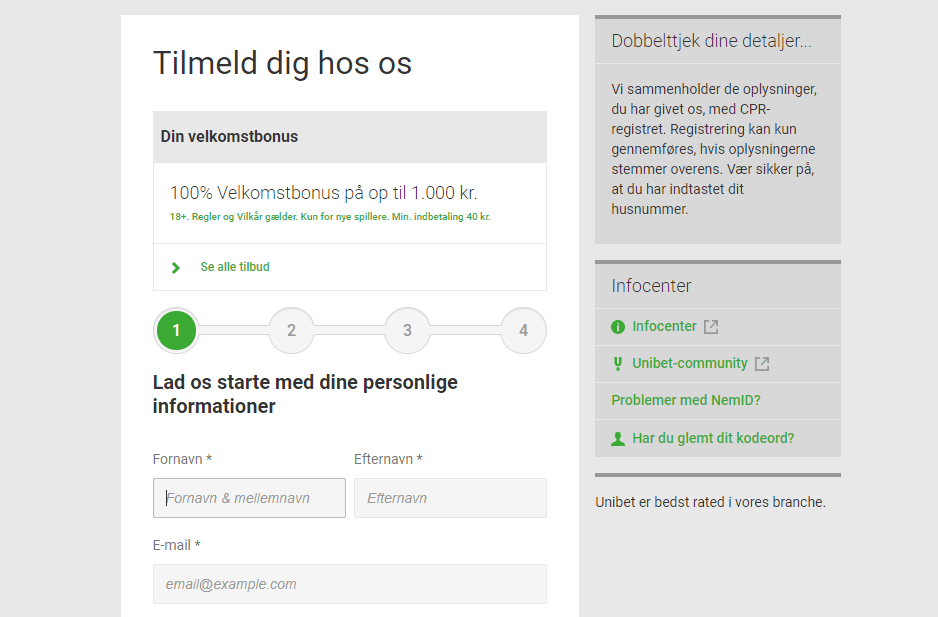This screenshot has height=617, width=938.
Task: Select step 3 in the progress indicator
Action: (x=407, y=330)
